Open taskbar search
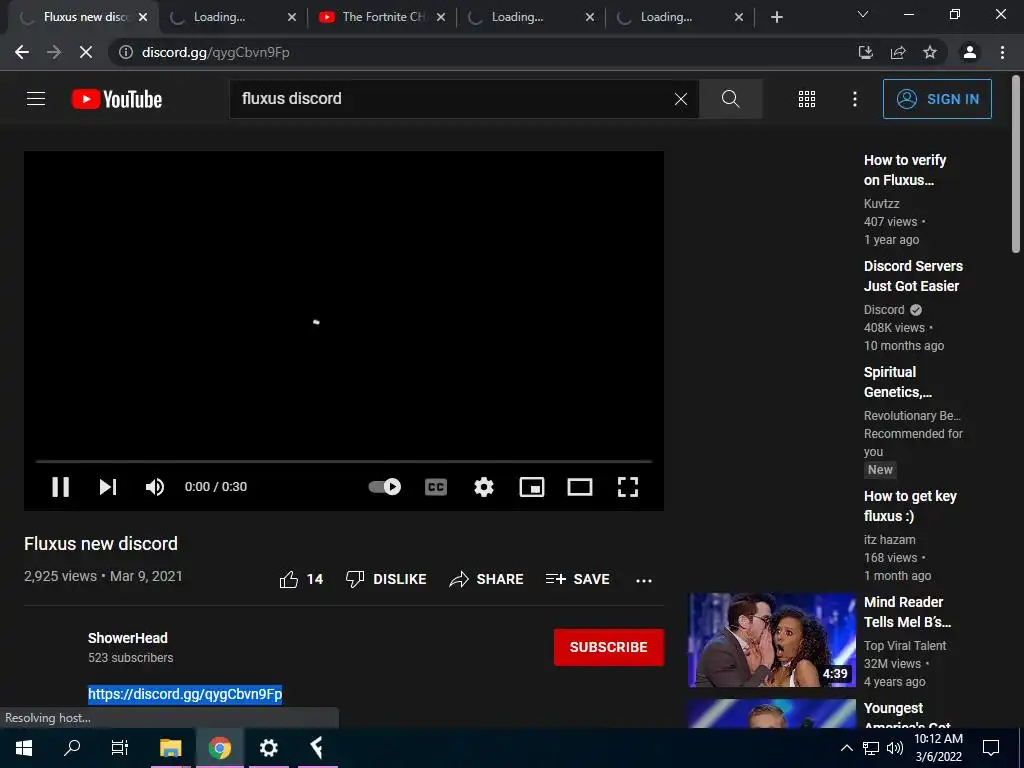Image resolution: width=1024 pixels, height=768 pixels. click(x=72, y=748)
